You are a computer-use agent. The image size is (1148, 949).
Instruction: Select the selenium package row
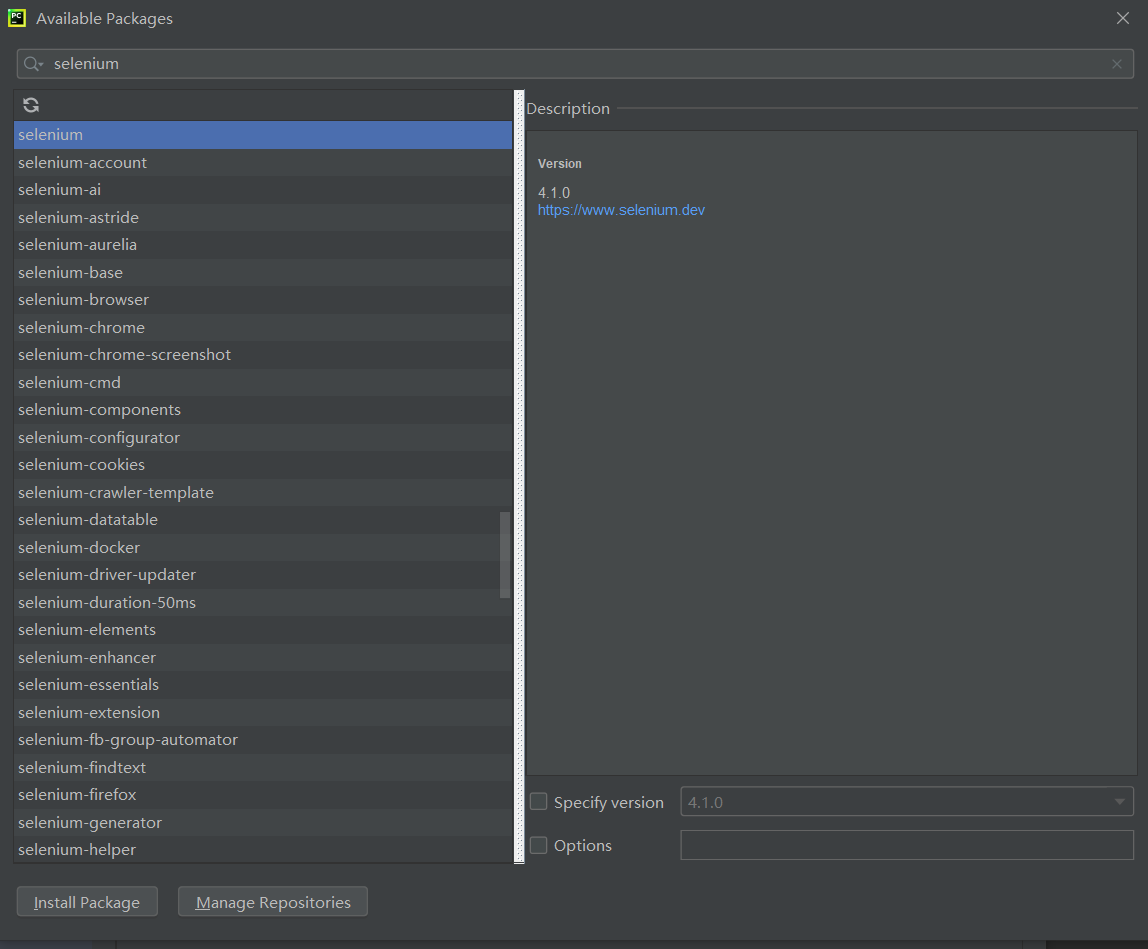263,135
